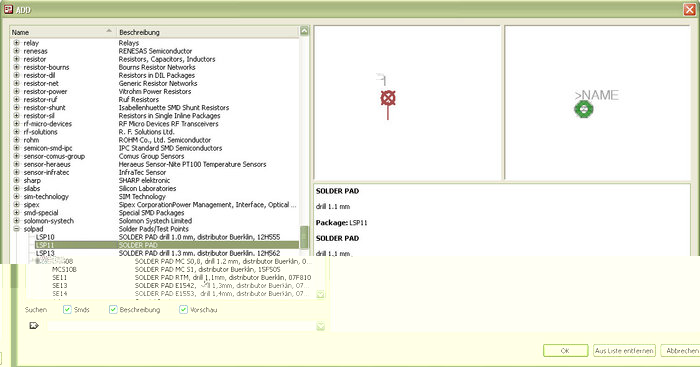Expand the sipex library node
The width and height of the screenshot is (700, 367).
pyautogui.click(x=17, y=204)
